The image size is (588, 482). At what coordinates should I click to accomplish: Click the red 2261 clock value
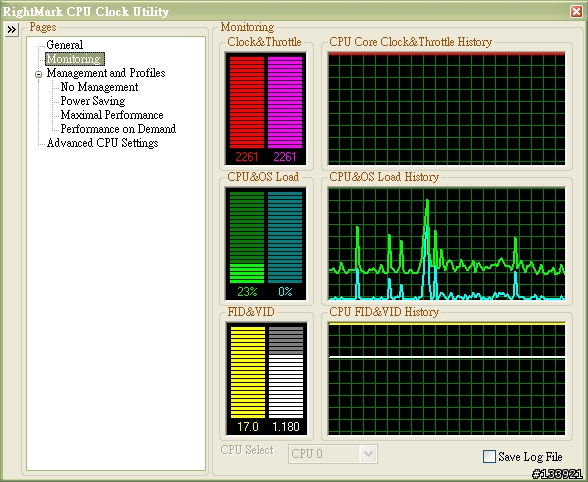247,157
